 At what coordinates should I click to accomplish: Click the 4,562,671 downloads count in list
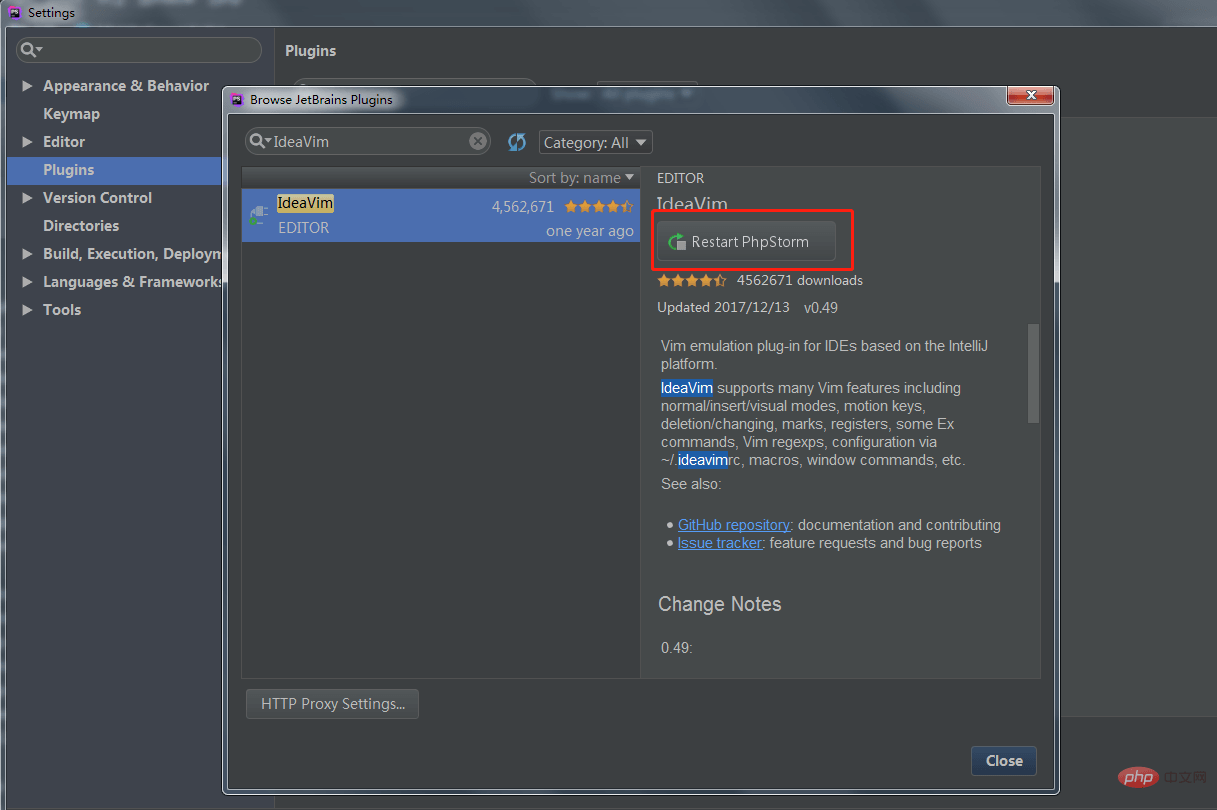coord(522,207)
